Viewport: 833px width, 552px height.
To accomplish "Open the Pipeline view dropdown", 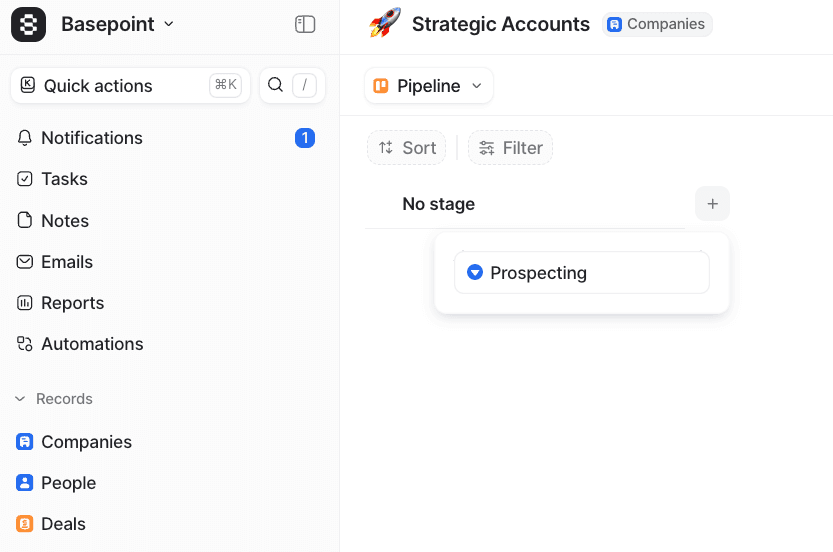I will point(428,86).
